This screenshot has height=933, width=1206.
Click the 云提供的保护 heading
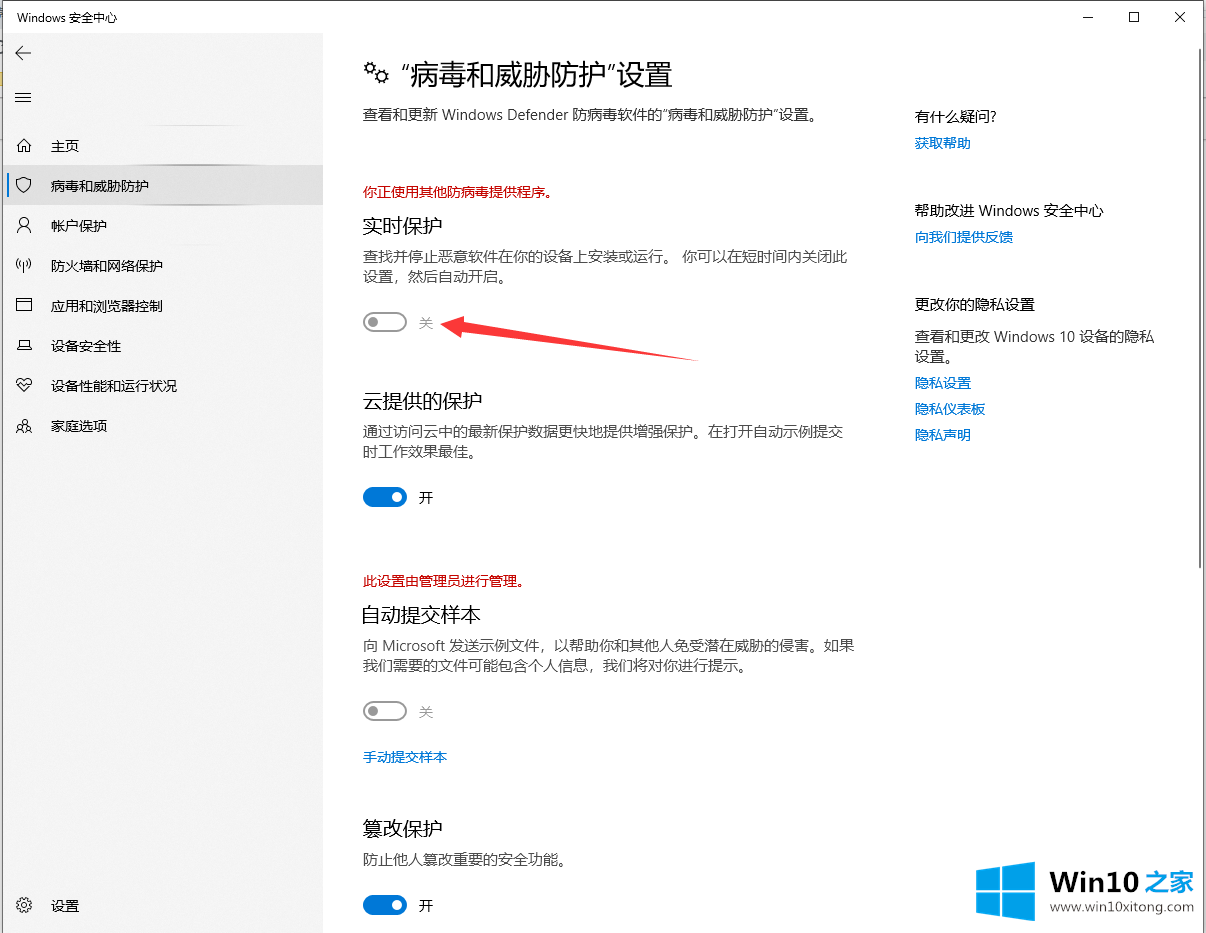coord(422,401)
